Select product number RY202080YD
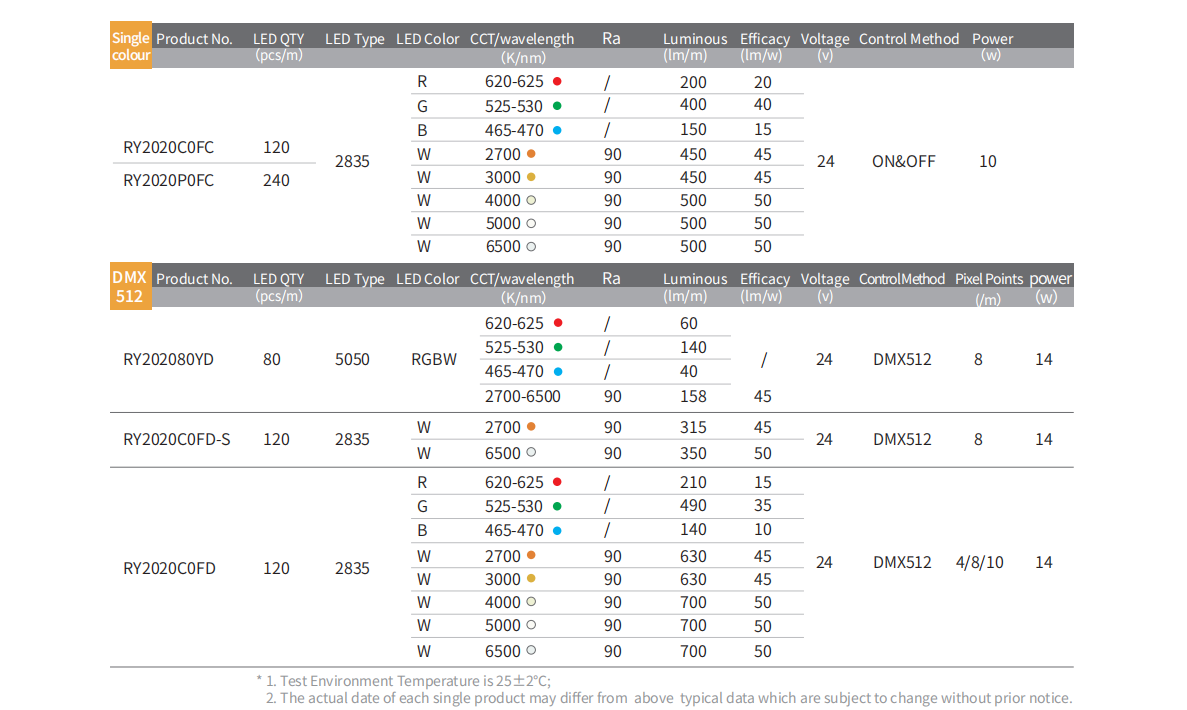The image size is (1187, 710). tap(168, 359)
